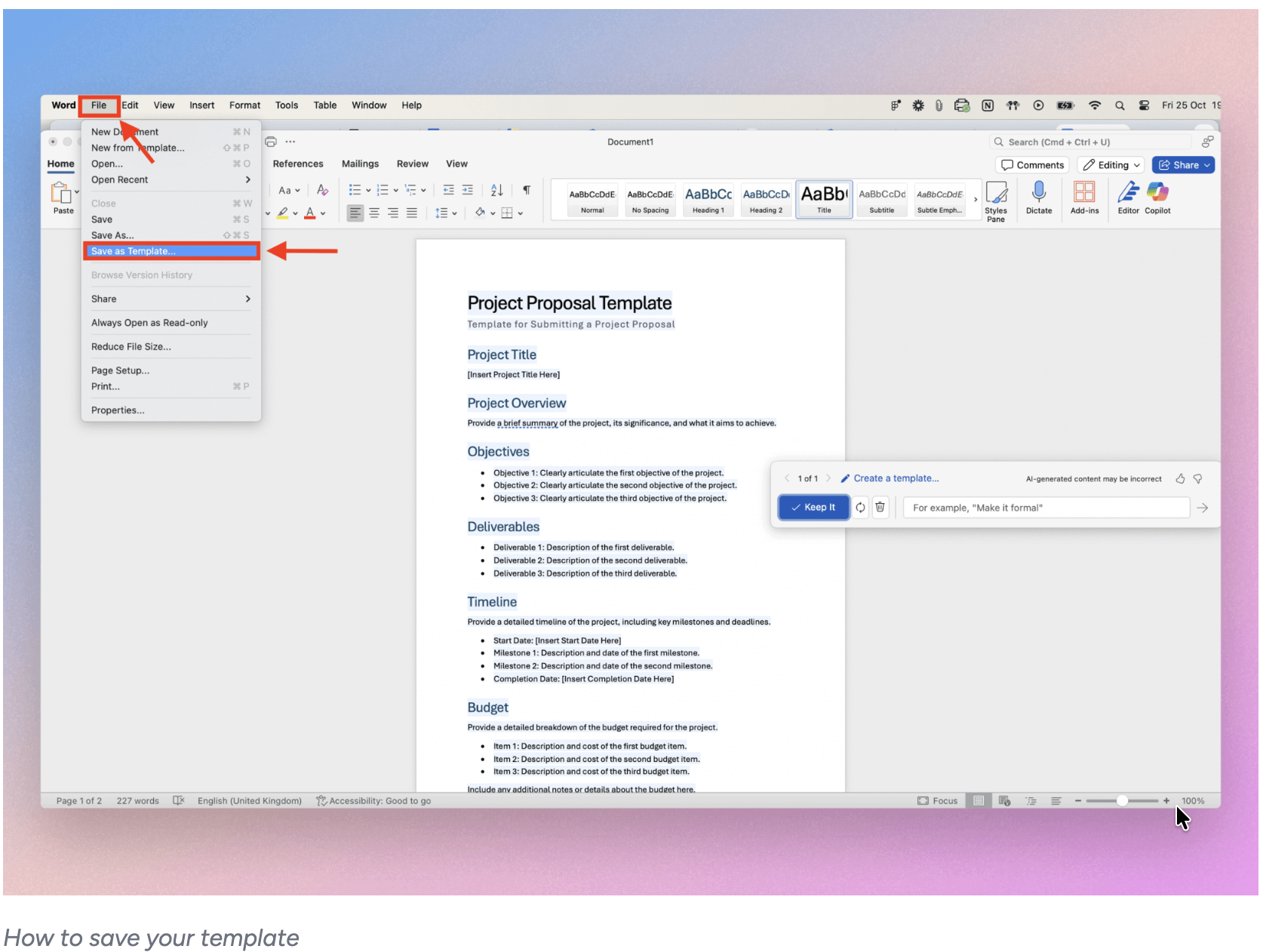Viewport: 1263px width, 952px height.
Task: Click the macOS Spotlight search icon
Action: (1120, 106)
